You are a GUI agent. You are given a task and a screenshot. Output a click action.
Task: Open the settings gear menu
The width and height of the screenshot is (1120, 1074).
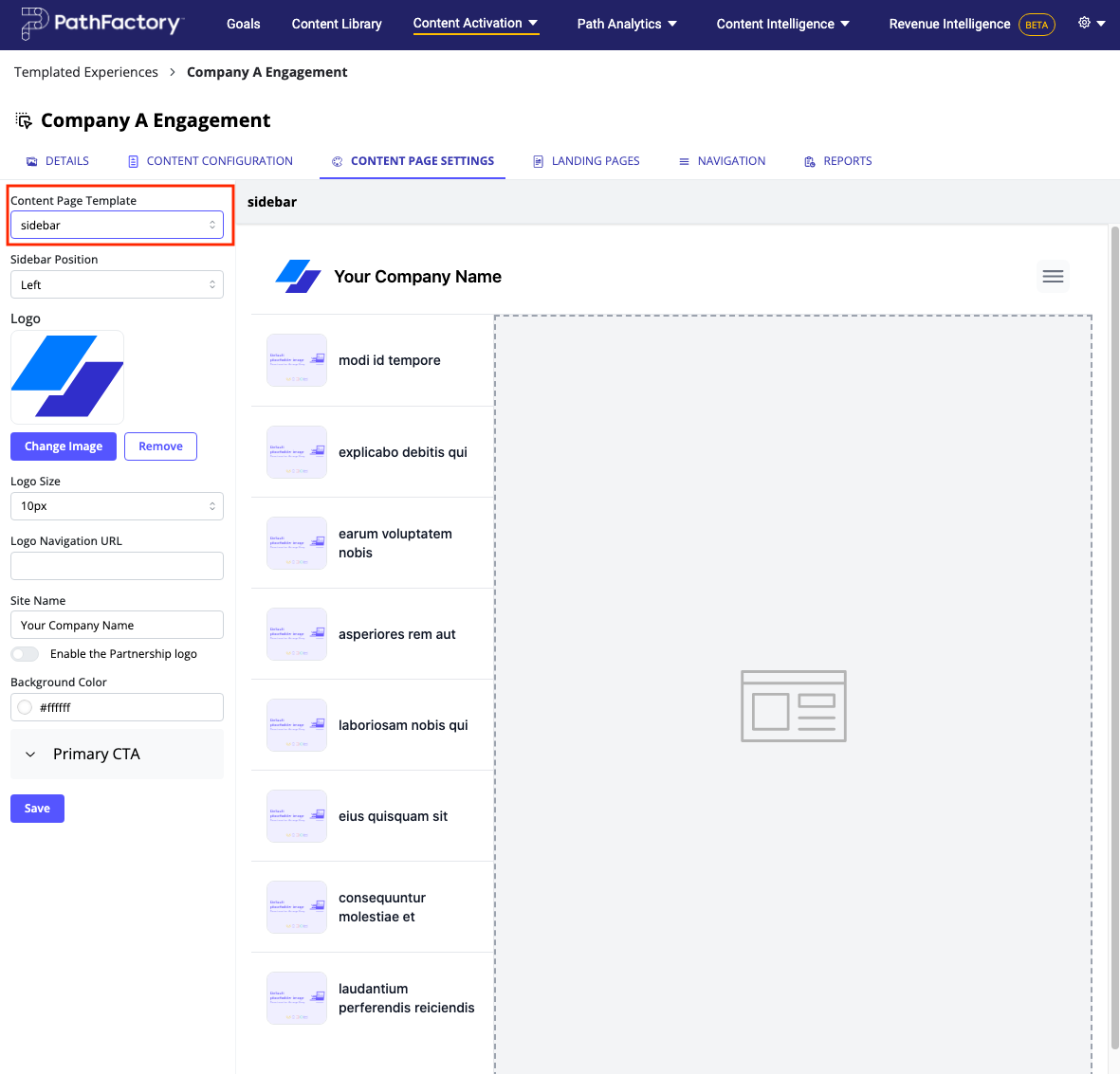tap(1082, 24)
